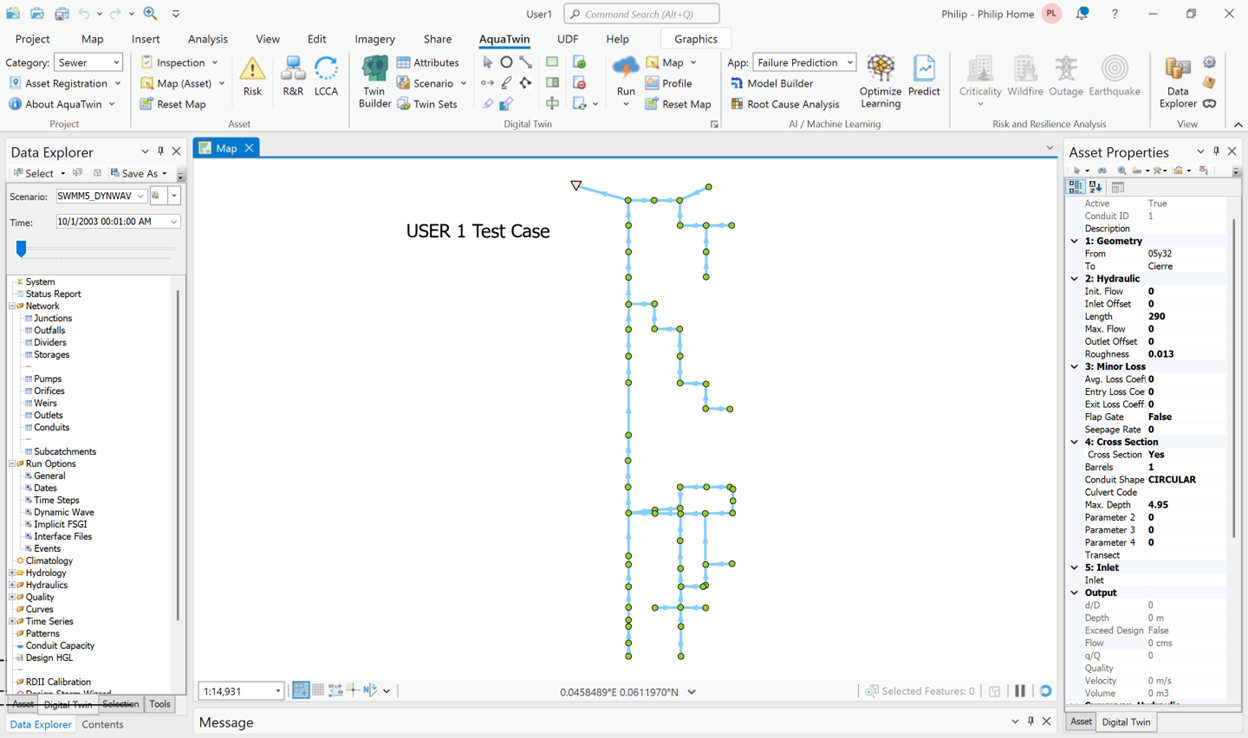
Task: Toggle Asset Properties categorized view
Action: coord(1076,187)
